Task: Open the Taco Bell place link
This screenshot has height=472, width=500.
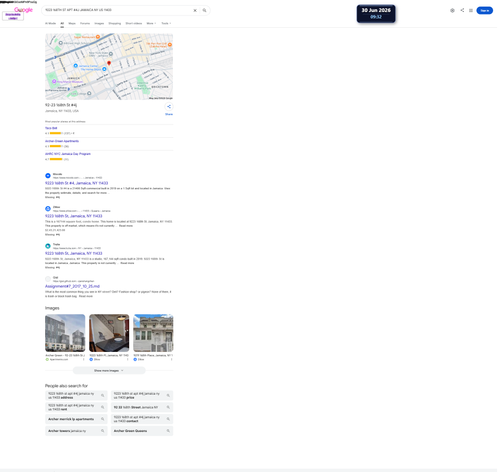Action: coord(51,129)
